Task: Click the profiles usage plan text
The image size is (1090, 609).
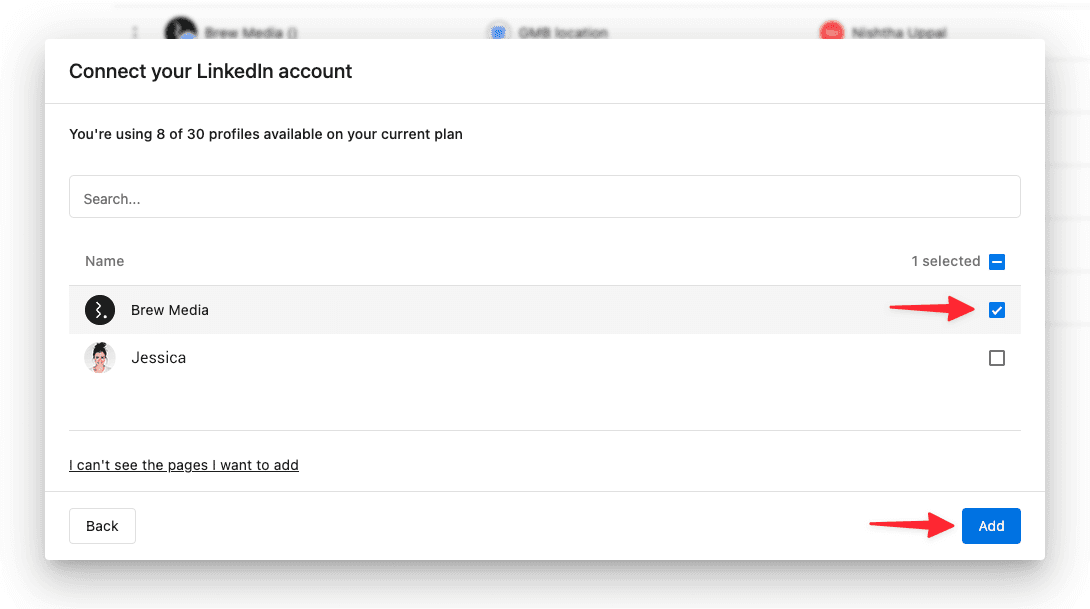Action: coord(266,134)
